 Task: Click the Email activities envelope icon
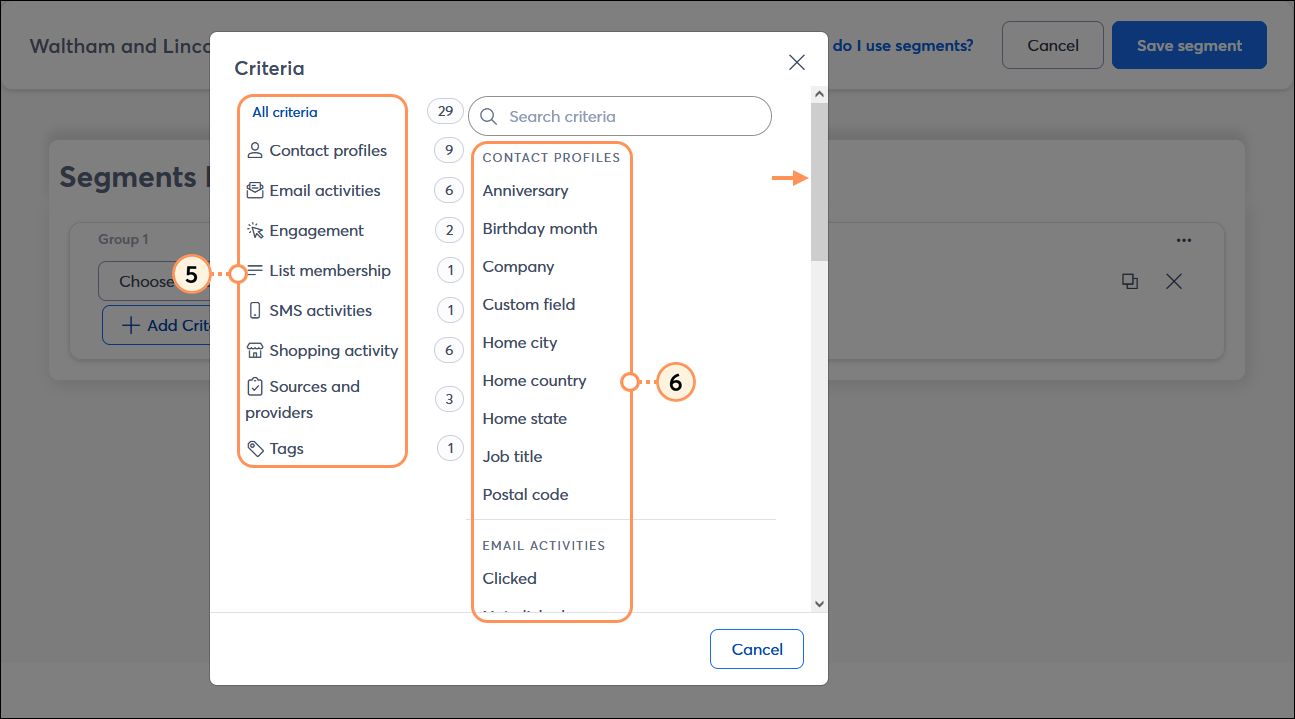click(255, 190)
